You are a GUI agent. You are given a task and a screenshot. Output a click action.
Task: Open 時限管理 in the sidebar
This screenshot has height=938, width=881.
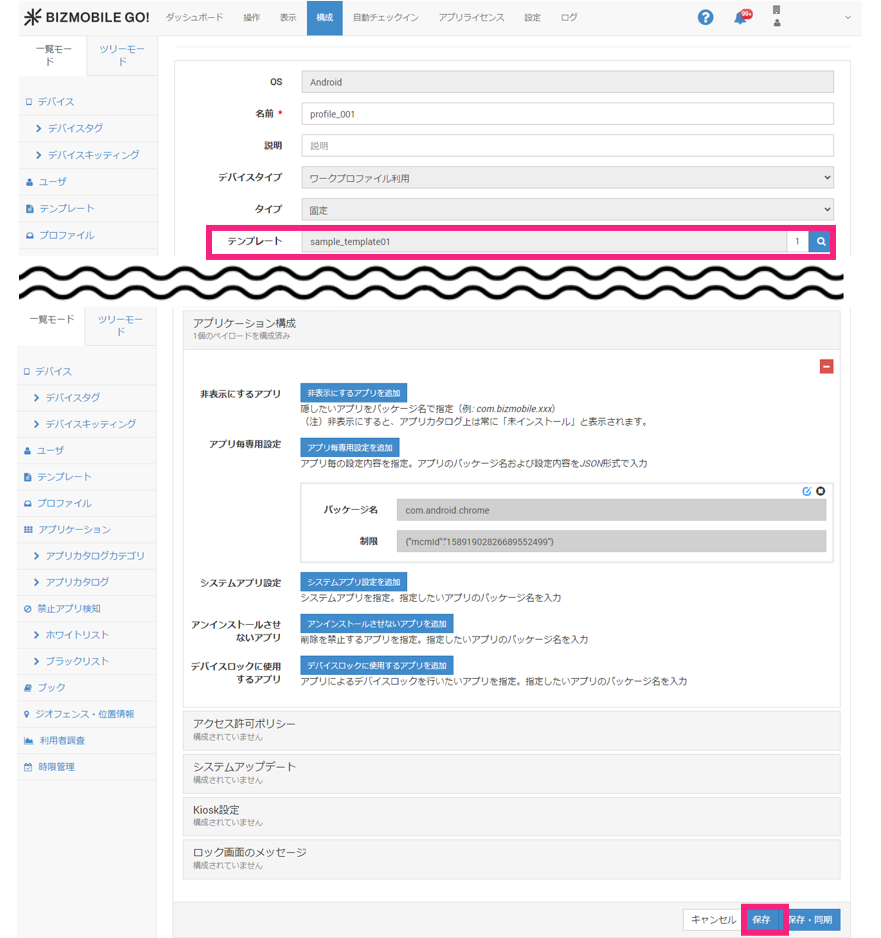56,767
